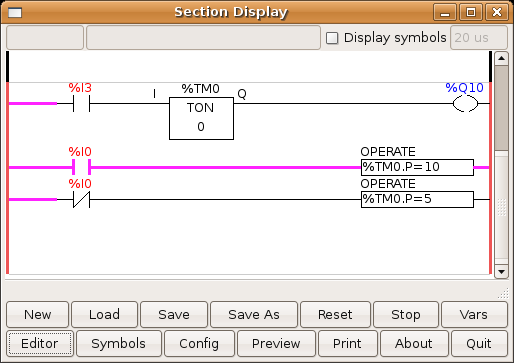Click the small empty label field at top left

click(x=45, y=38)
